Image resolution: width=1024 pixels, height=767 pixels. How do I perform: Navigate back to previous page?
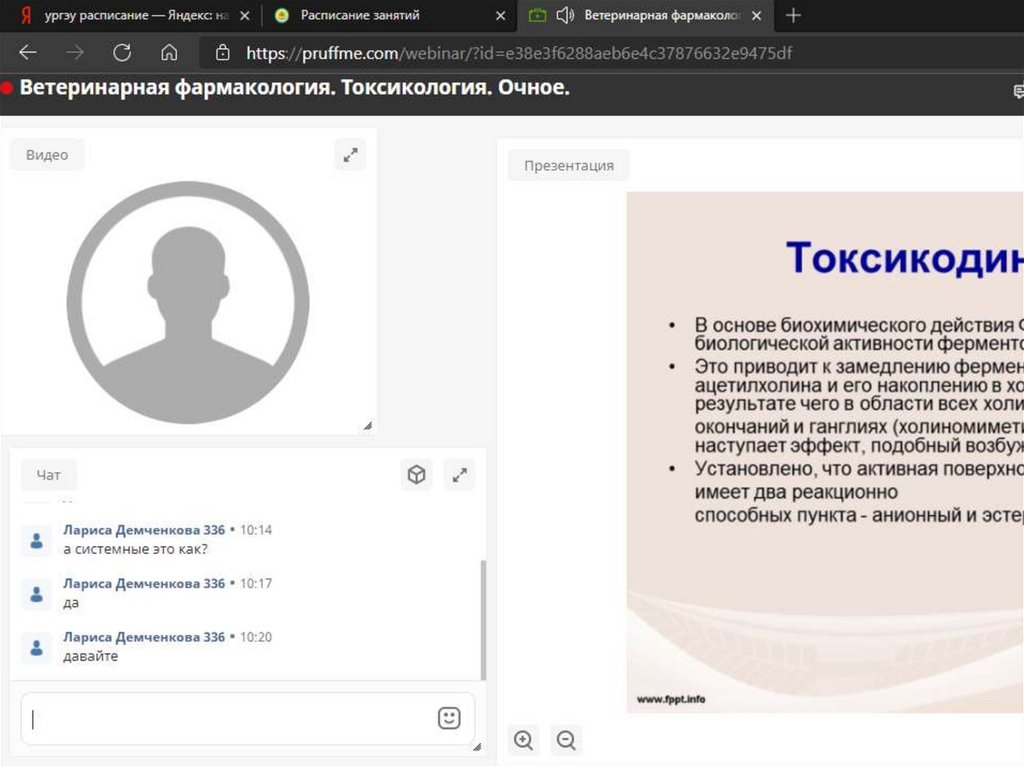point(28,53)
